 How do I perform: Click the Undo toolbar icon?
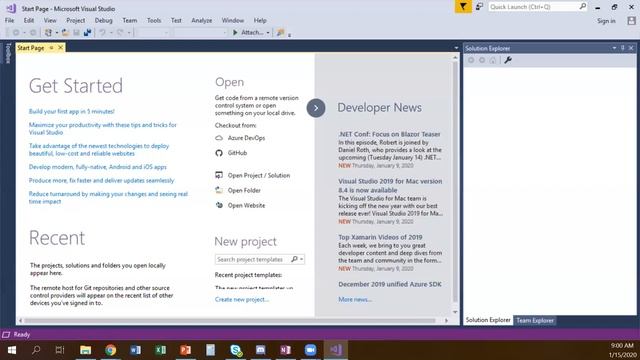point(102,33)
